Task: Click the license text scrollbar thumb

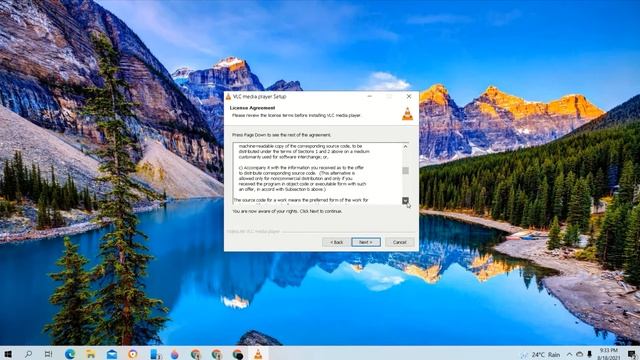Action: (x=405, y=170)
